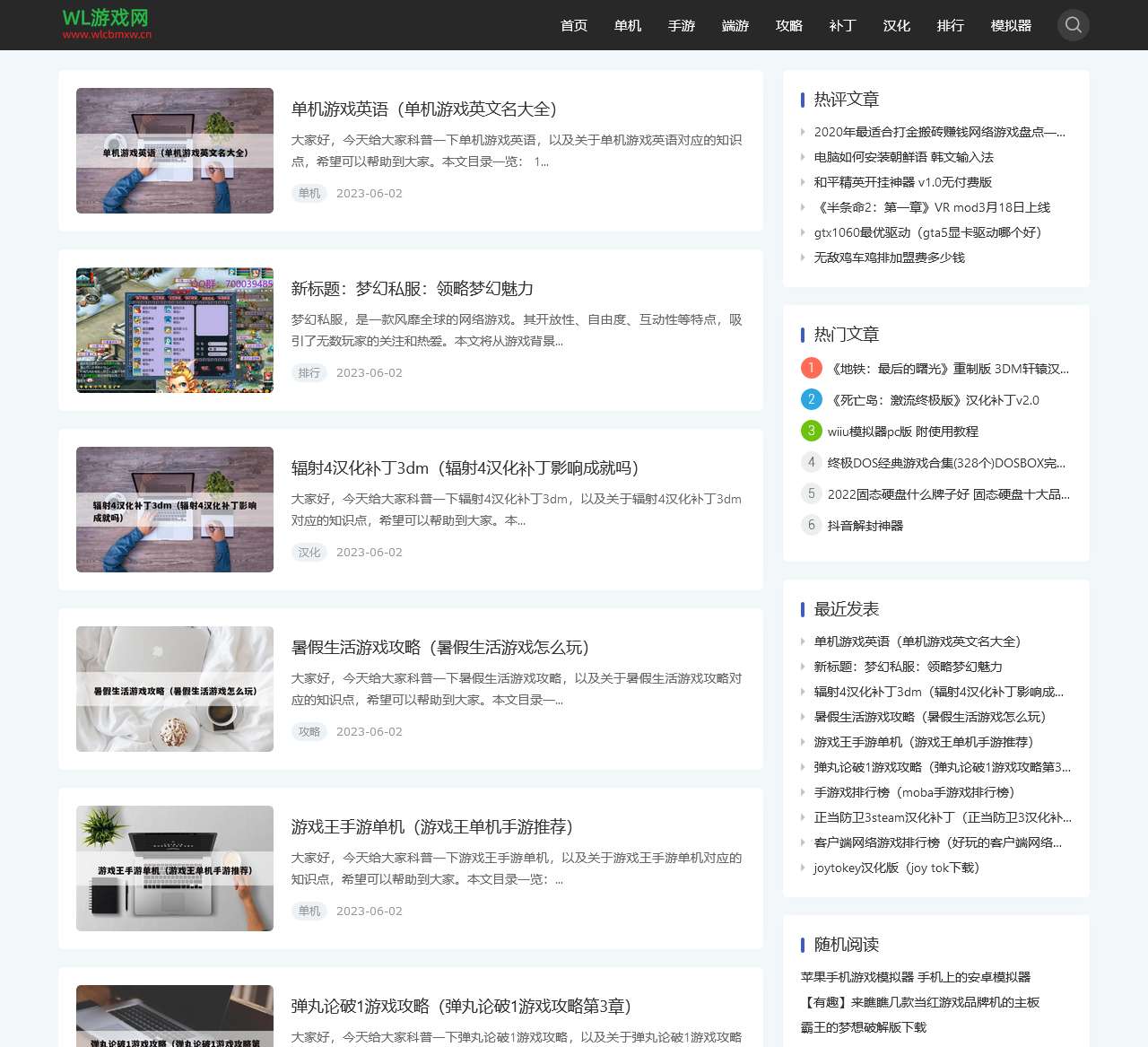Go to the 模拟器 navigation tab
This screenshot has height=1047, width=1148.
coord(1011,25)
